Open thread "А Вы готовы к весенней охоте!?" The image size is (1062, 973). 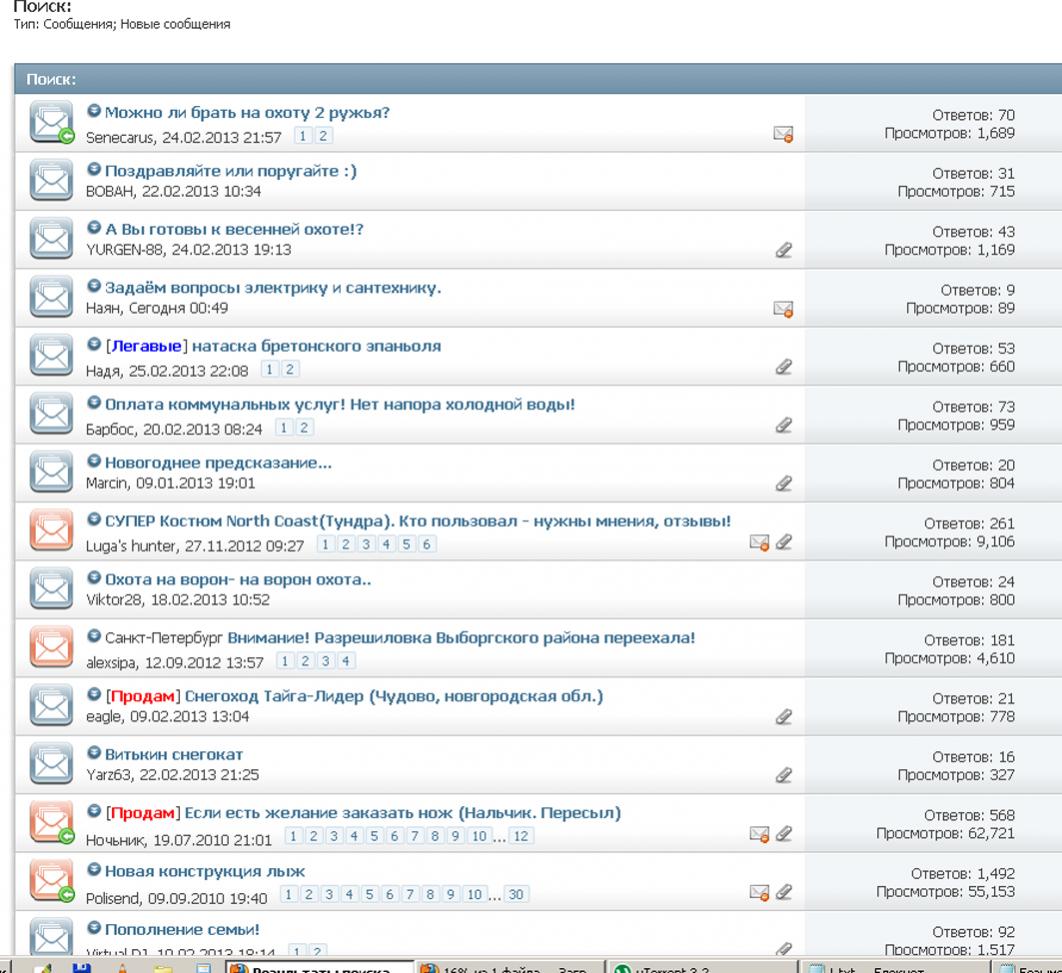pyautogui.click(x=234, y=229)
